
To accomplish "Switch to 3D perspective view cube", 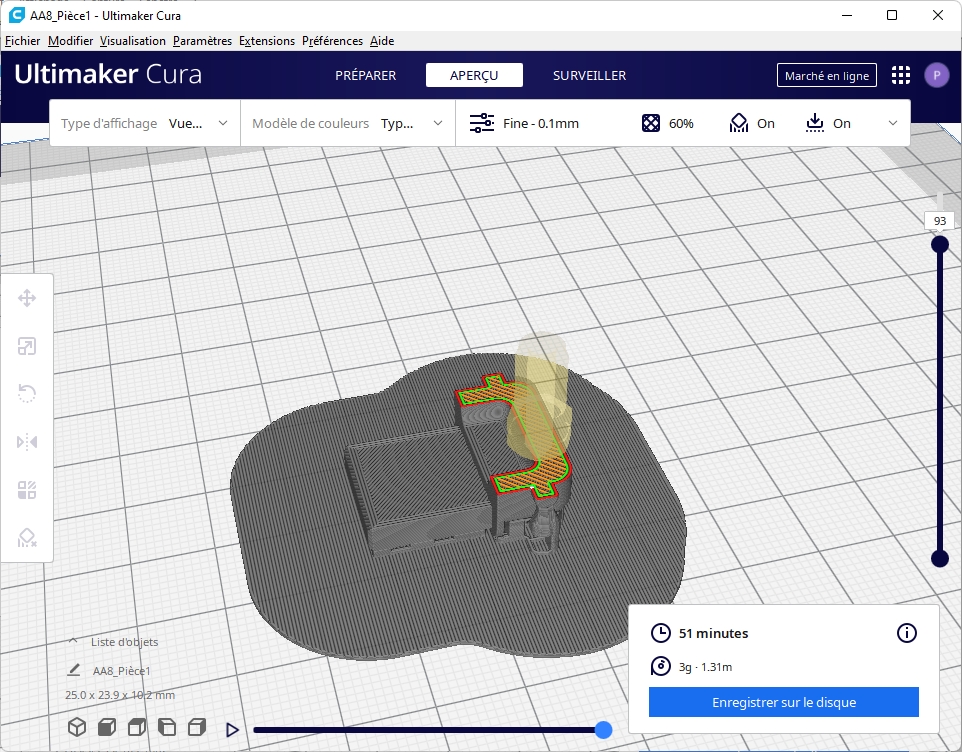I will (x=77, y=727).
